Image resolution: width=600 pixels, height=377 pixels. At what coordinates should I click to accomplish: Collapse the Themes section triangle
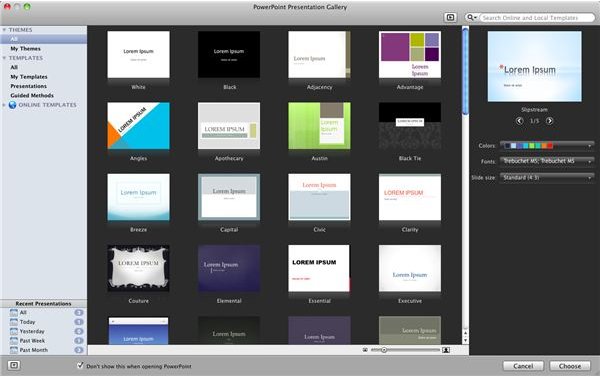pyautogui.click(x=4, y=30)
